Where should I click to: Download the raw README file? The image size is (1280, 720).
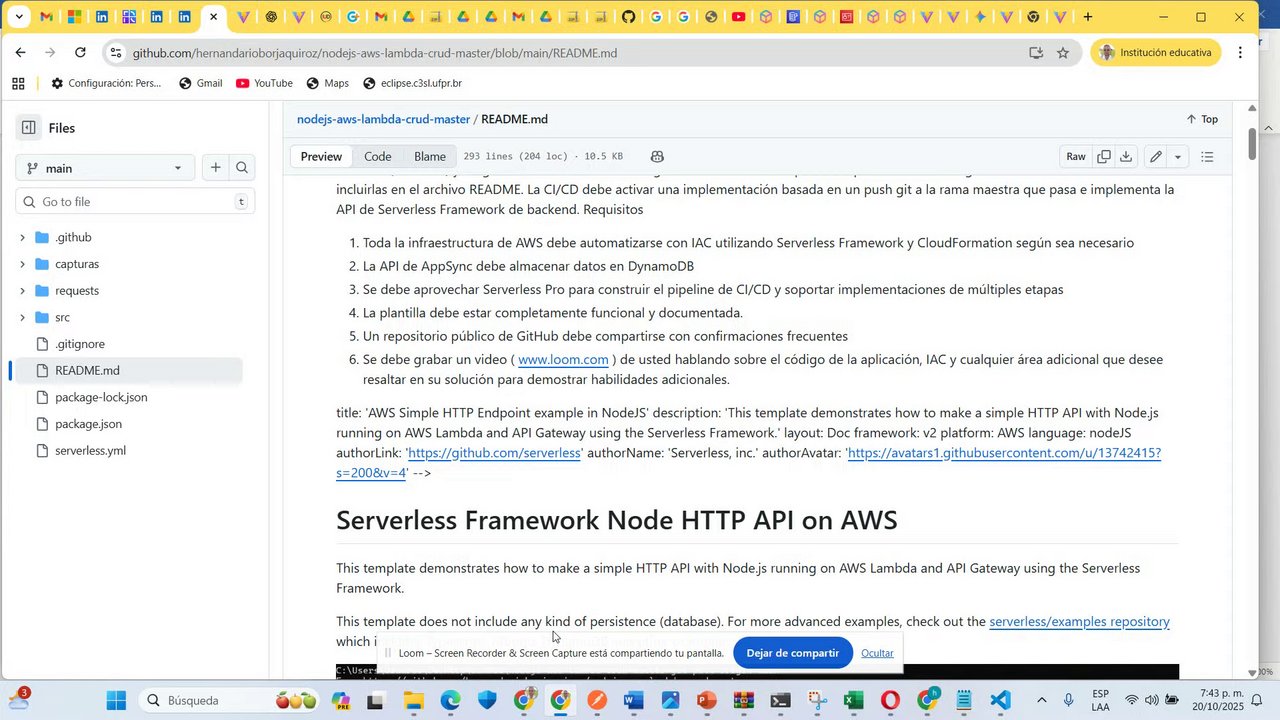point(1126,157)
